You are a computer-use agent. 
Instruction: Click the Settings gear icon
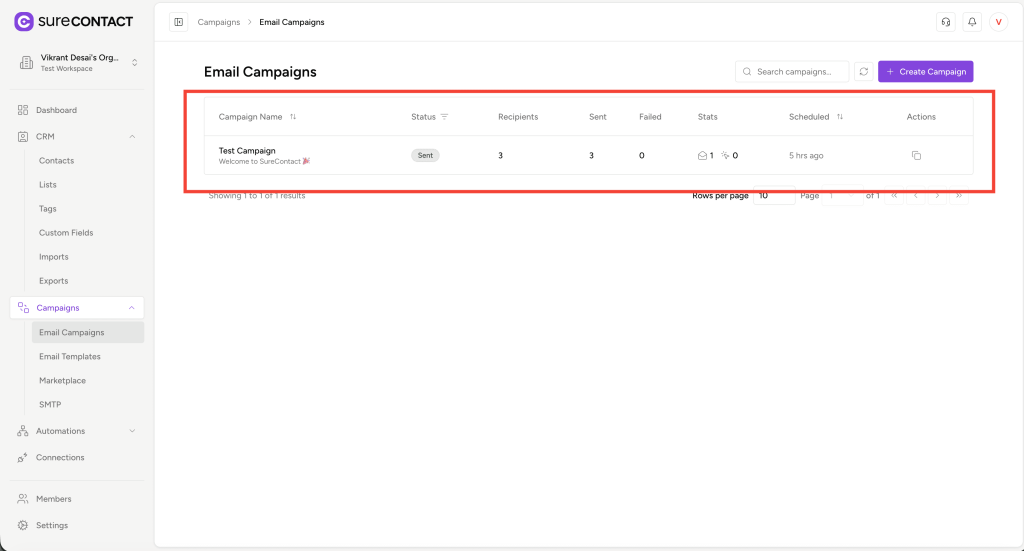coord(23,526)
